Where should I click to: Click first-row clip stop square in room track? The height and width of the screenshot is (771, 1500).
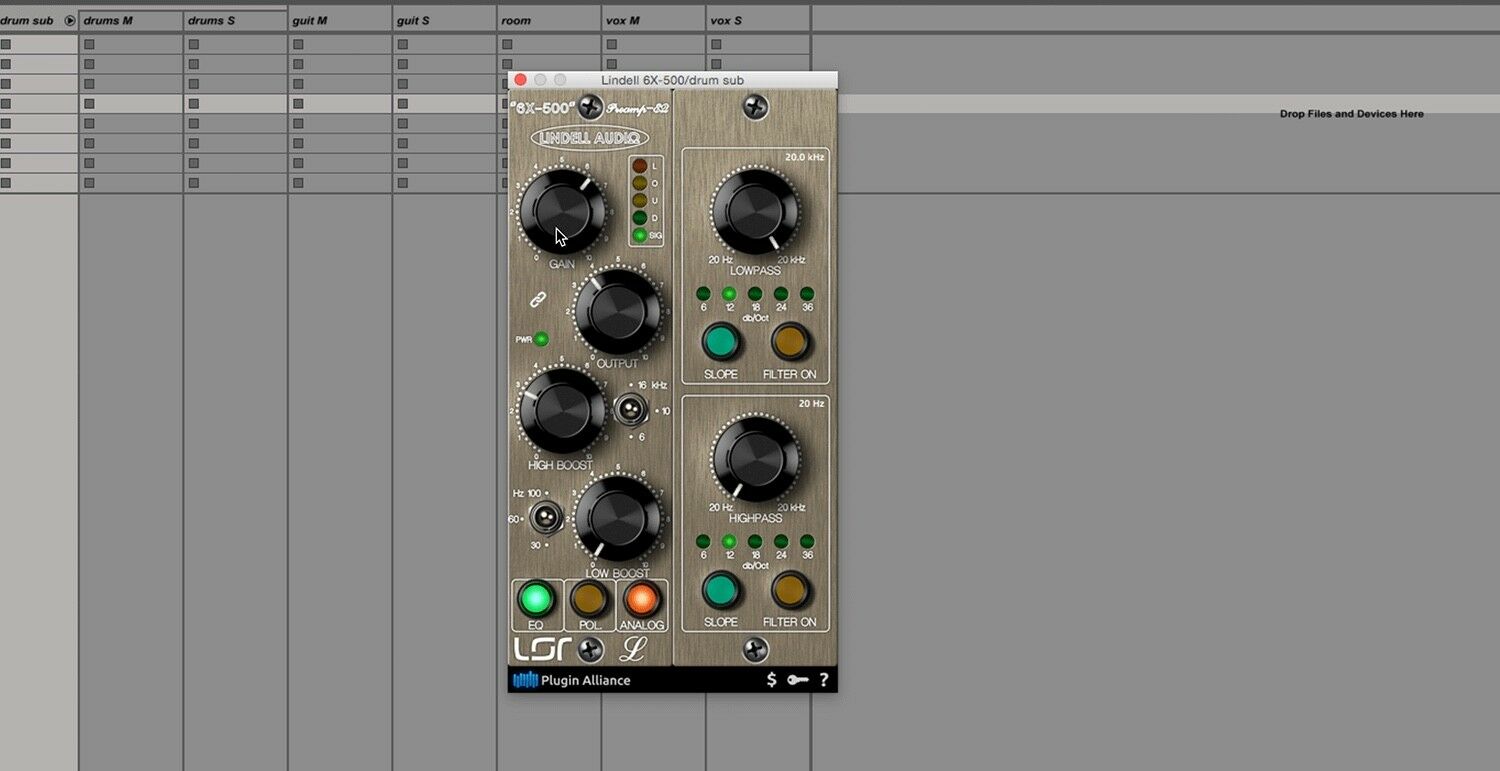(x=507, y=44)
